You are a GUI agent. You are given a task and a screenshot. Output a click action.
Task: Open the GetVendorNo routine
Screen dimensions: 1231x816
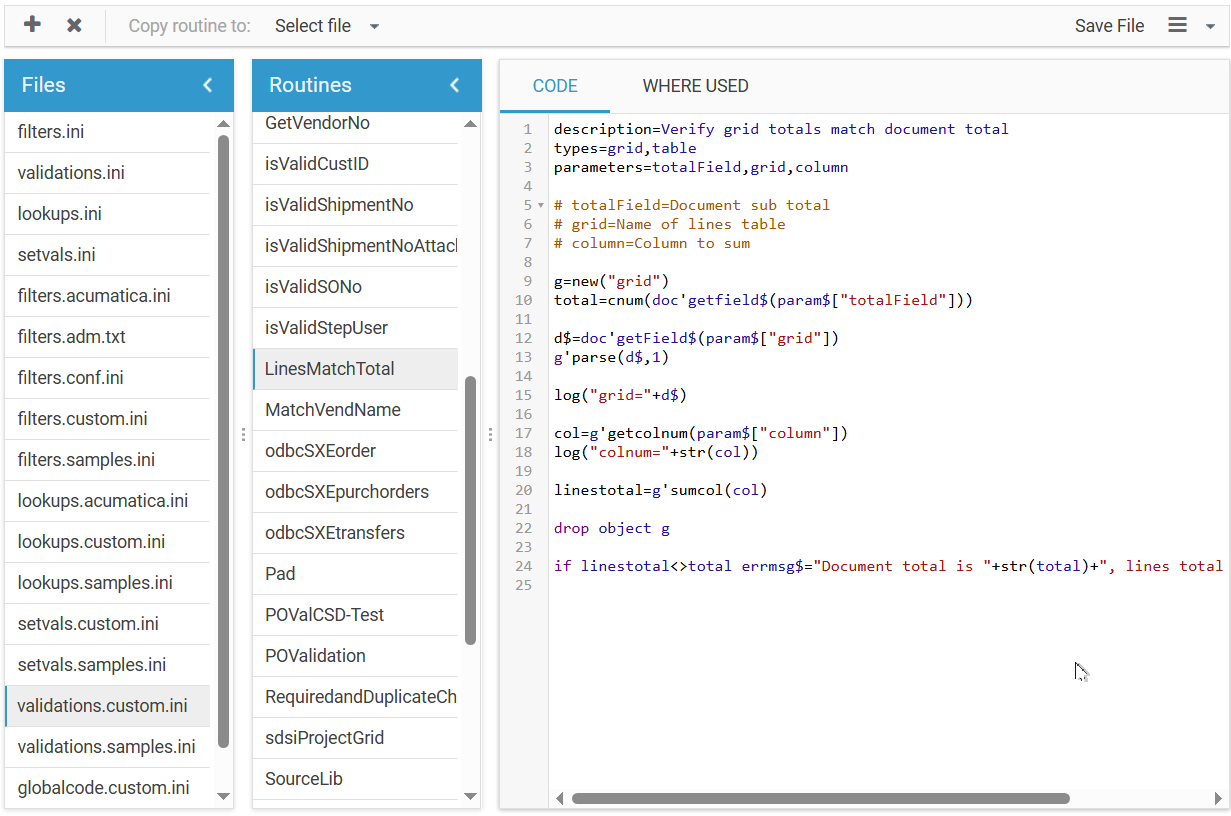(x=355, y=123)
